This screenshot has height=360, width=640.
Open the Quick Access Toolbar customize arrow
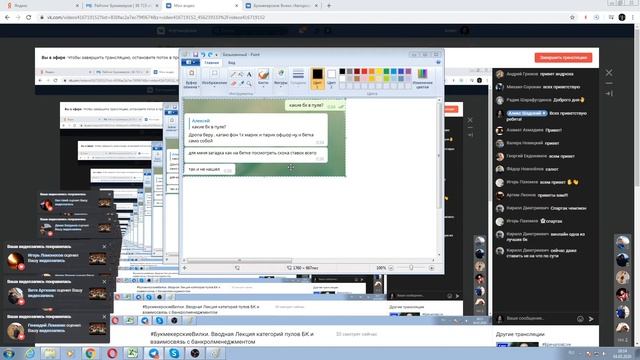click(x=217, y=55)
